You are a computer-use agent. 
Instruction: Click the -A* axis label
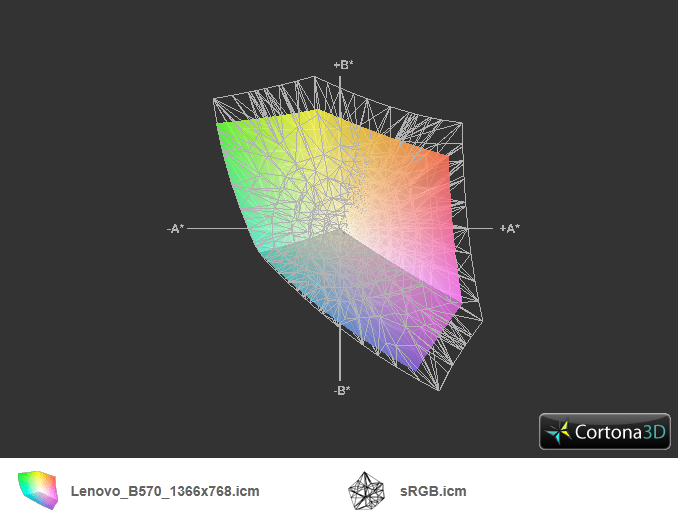(175, 228)
